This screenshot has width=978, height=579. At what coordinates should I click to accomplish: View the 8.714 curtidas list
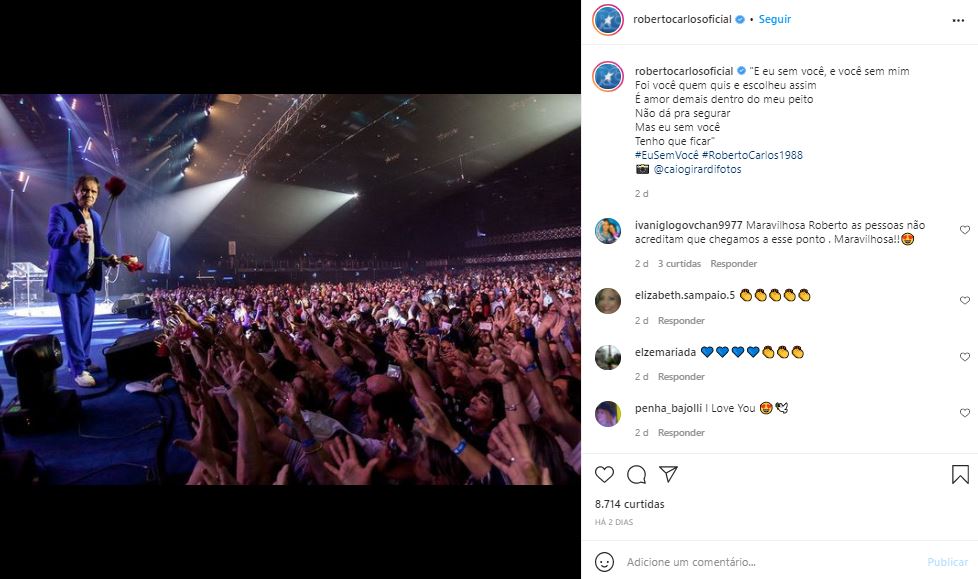[629, 504]
